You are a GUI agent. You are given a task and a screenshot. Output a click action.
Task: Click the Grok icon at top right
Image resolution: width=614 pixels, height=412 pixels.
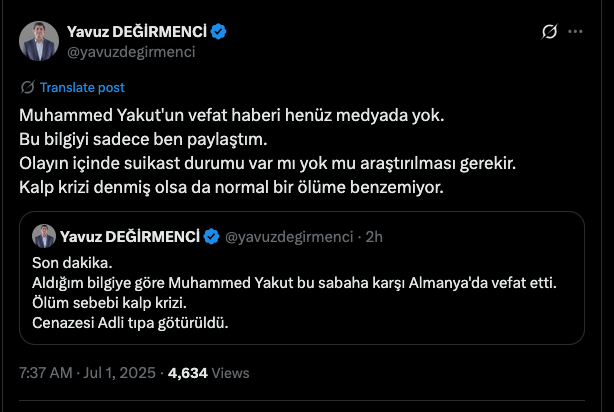point(548,31)
